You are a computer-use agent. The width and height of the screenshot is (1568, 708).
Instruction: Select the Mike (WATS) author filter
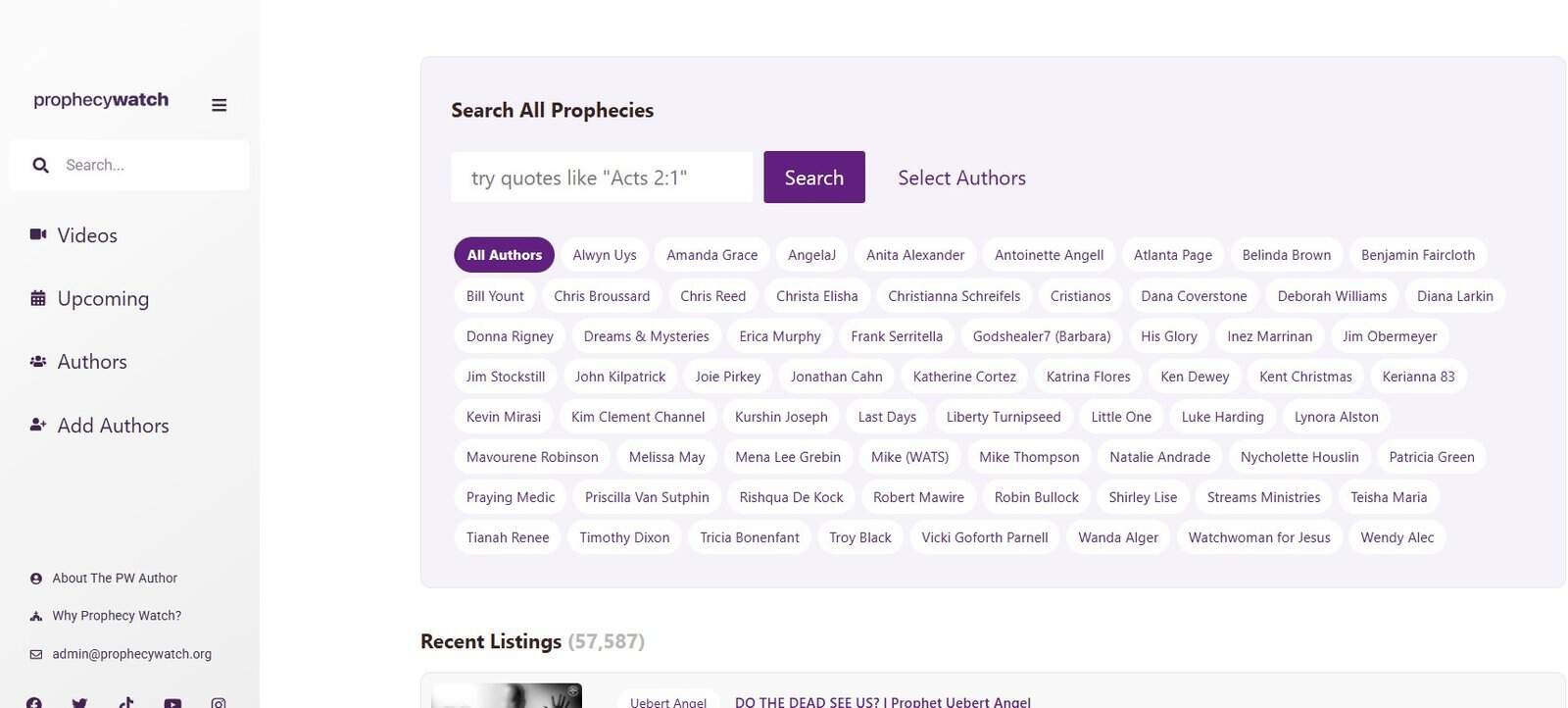point(909,457)
